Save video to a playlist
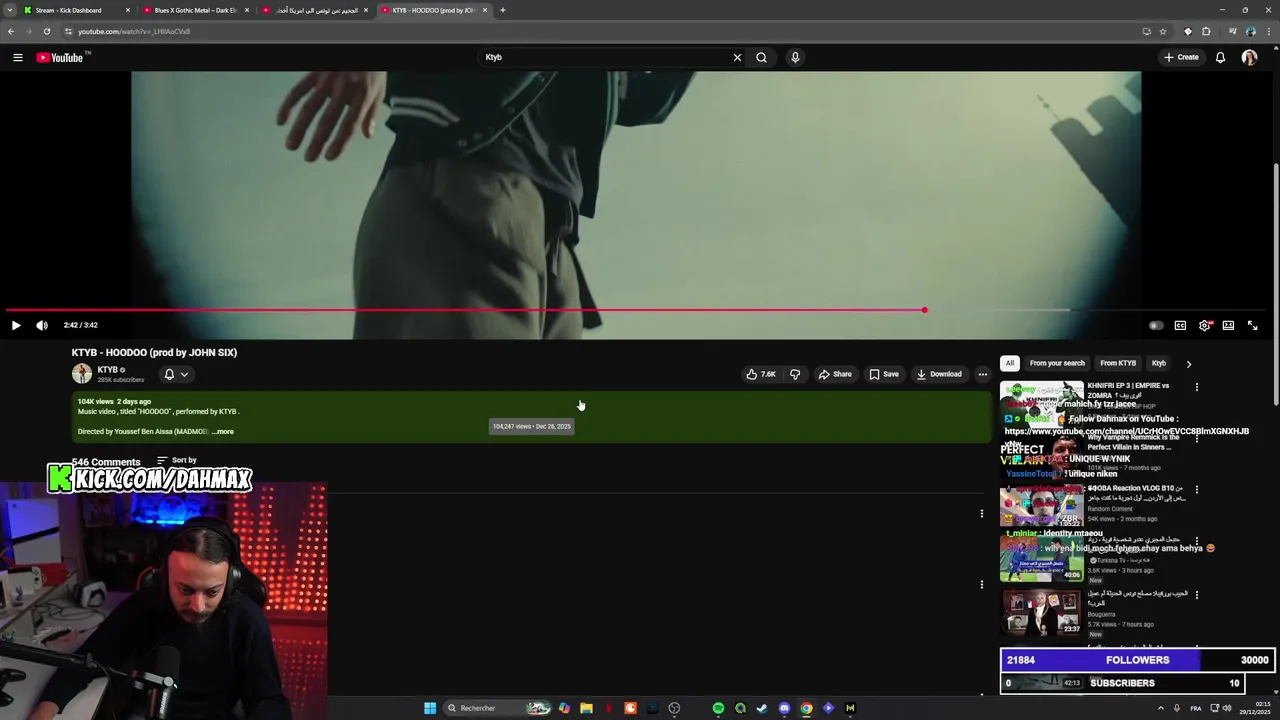This screenshot has height=720, width=1280. tap(884, 374)
